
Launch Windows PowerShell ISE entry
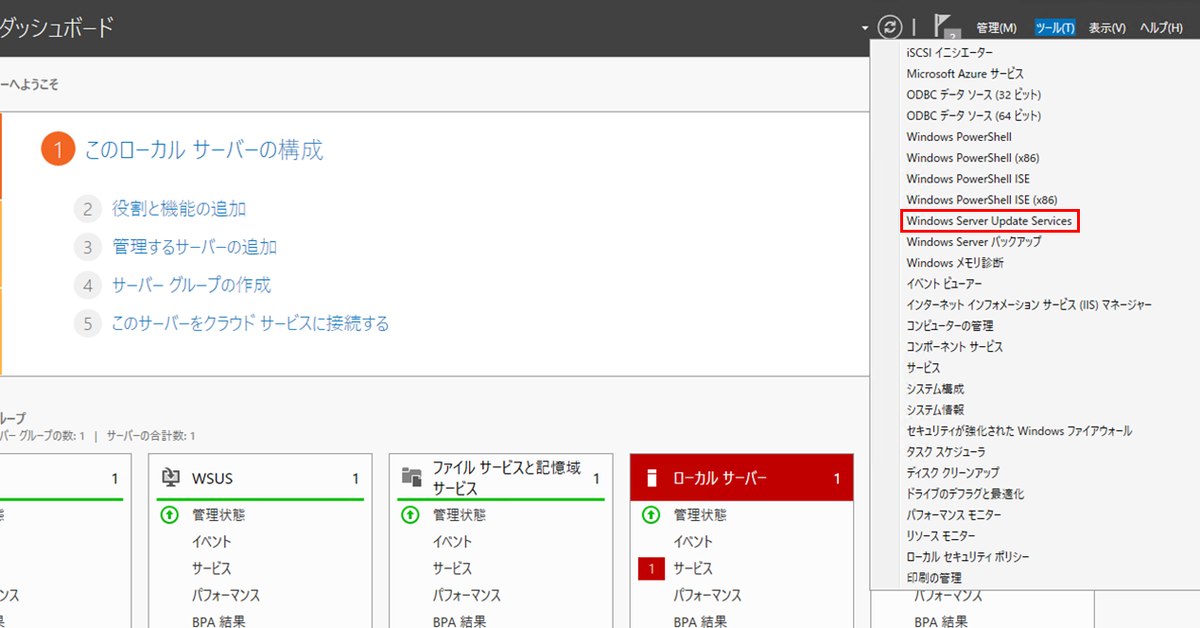[x=968, y=178]
